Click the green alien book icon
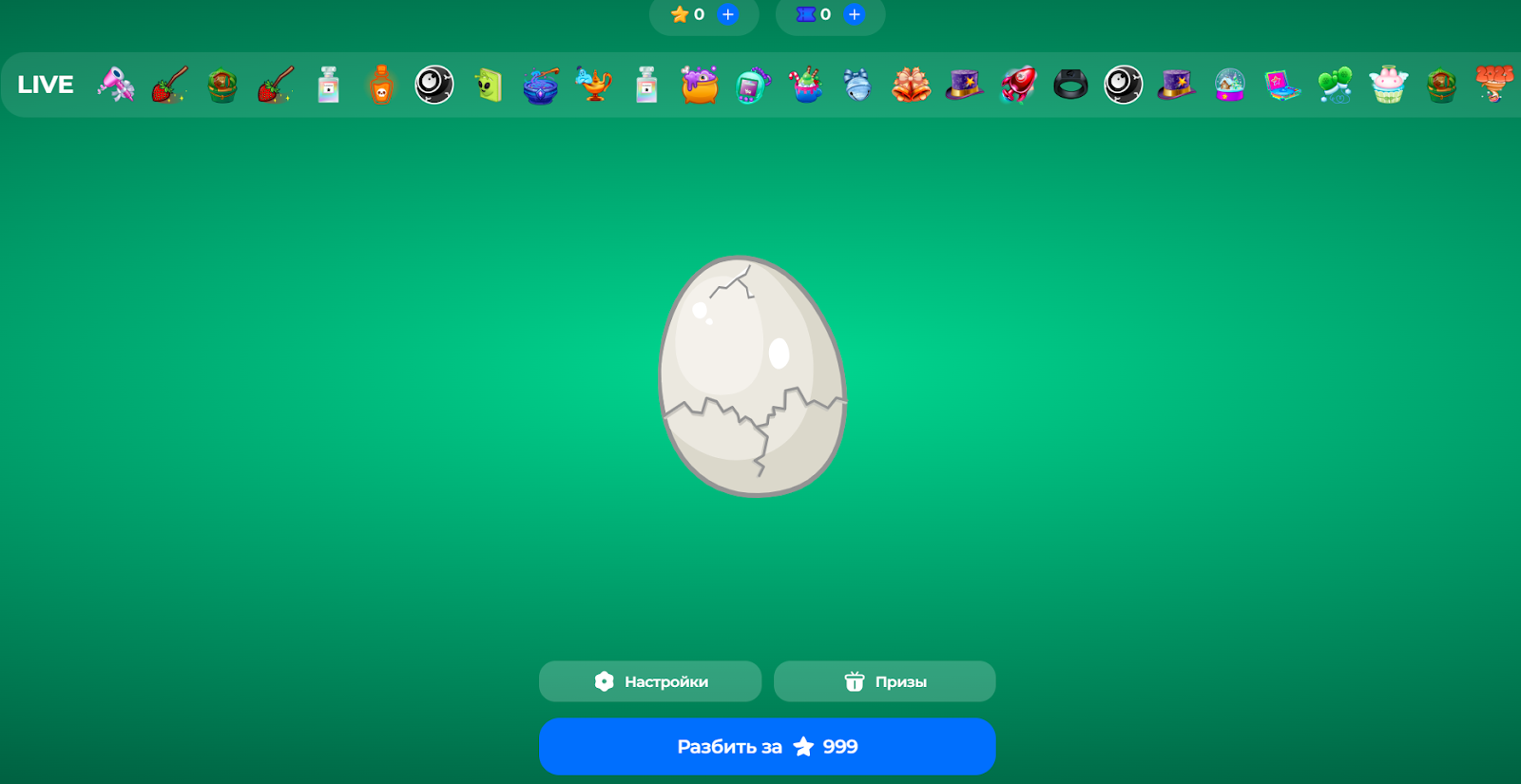Screen dimensions: 1521x784 click(488, 85)
